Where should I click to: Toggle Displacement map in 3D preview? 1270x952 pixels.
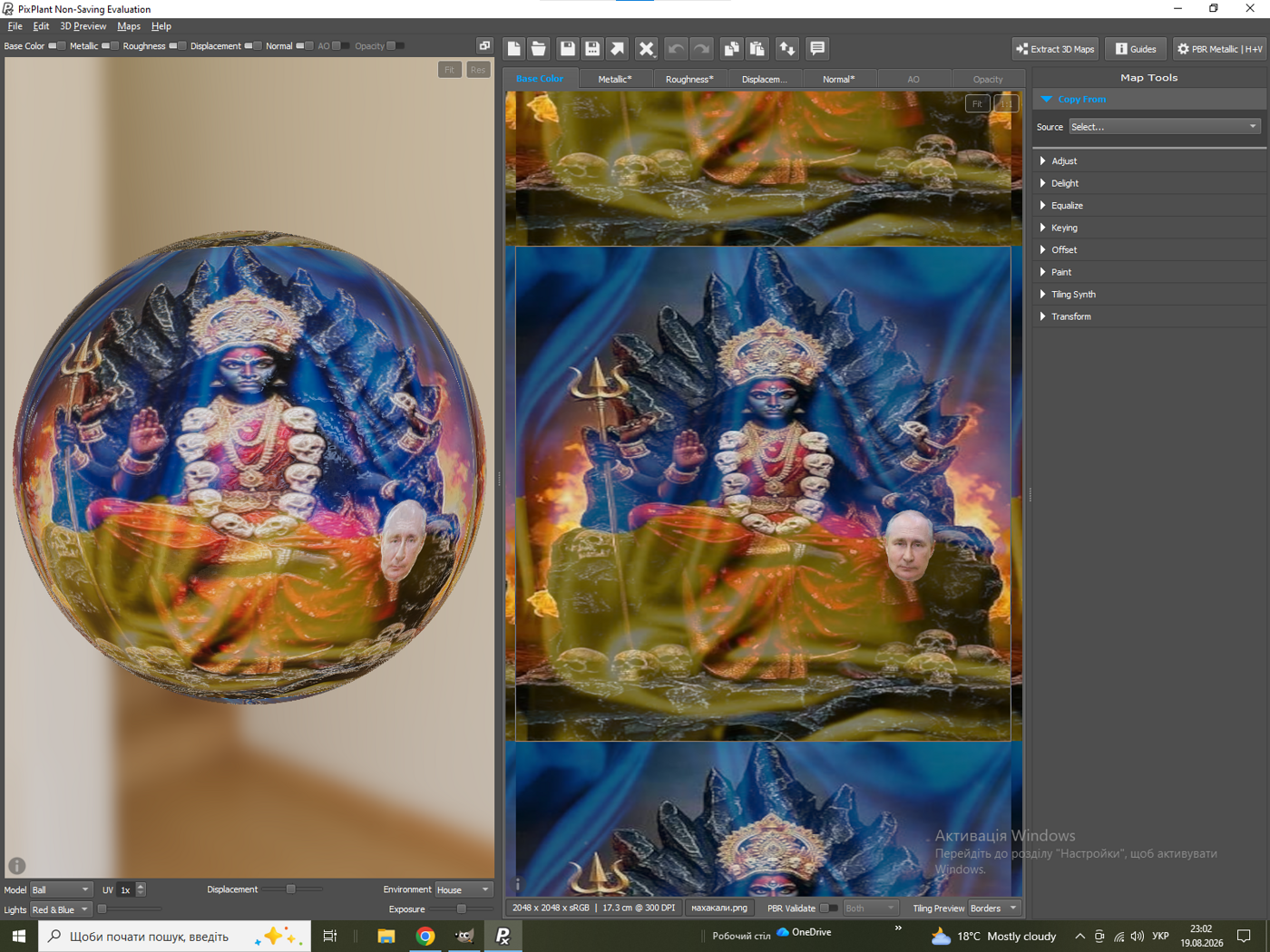pyautogui.click(x=252, y=46)
